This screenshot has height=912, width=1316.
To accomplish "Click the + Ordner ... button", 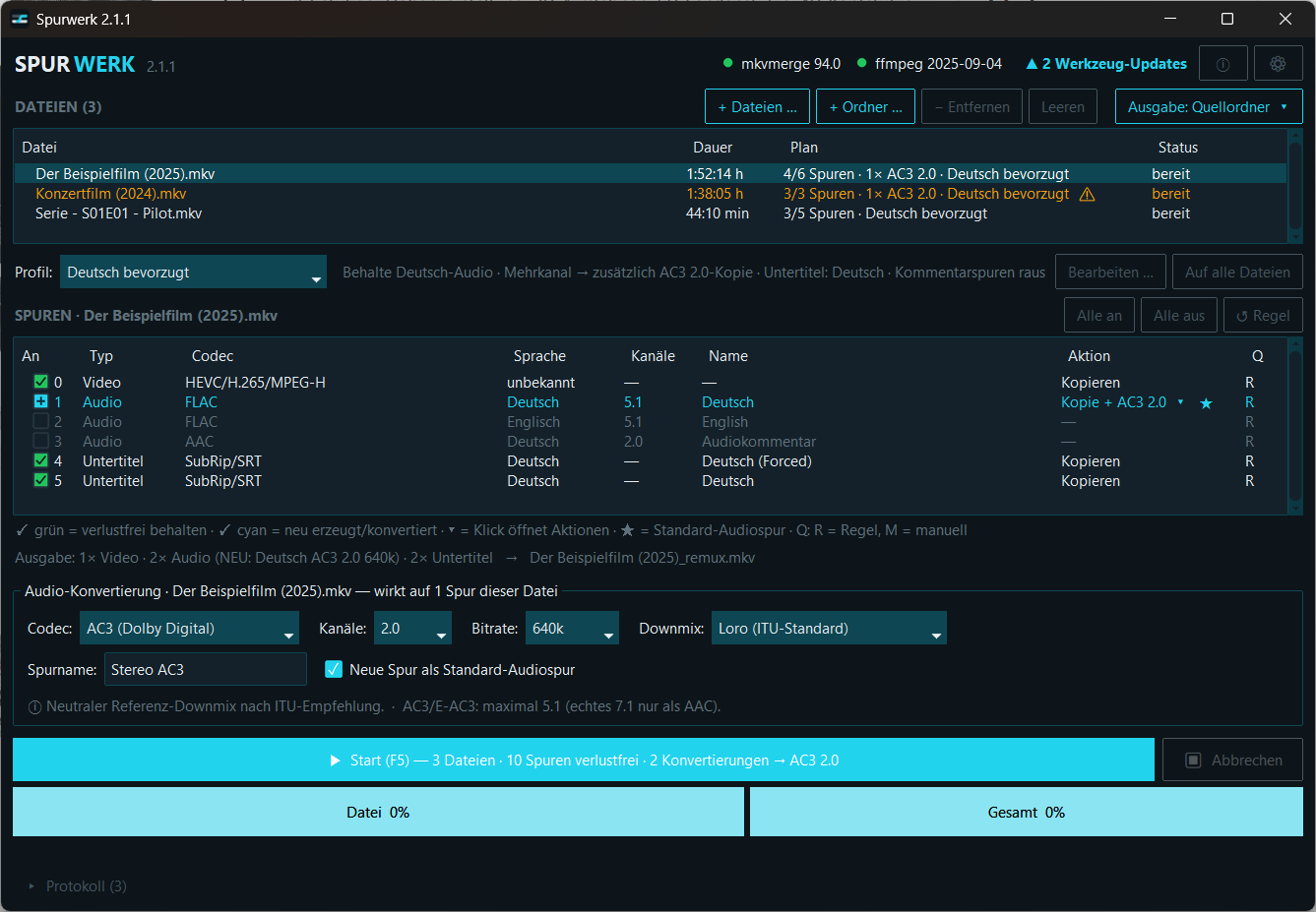I will point(866,107).
